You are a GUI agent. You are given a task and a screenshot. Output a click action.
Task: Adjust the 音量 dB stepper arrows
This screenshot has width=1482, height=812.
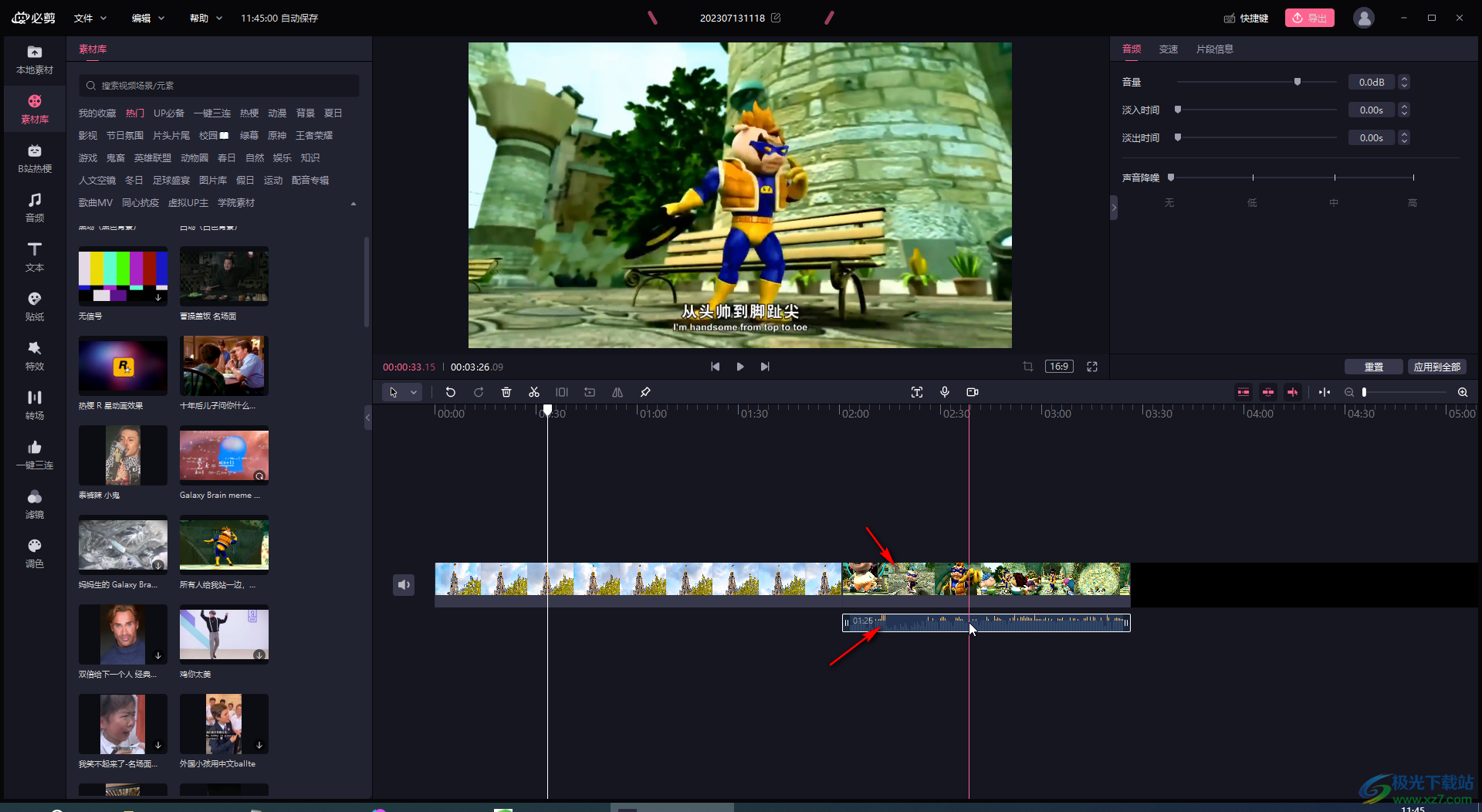pyautogui.click(x=1404, y=82)
